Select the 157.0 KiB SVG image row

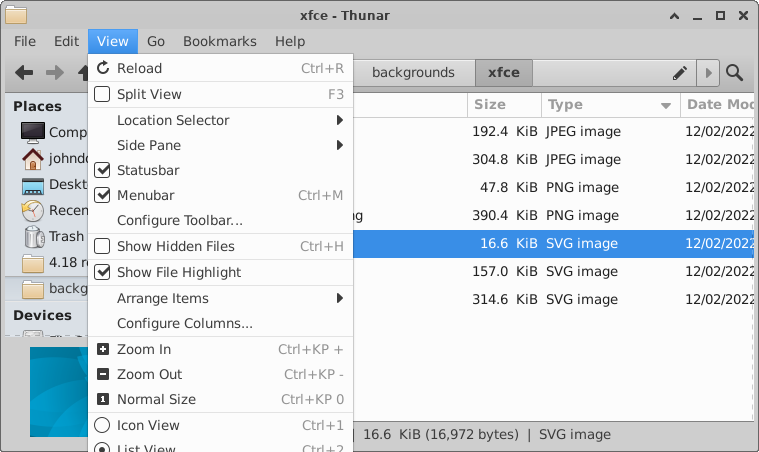pyautogui.click(x=553, y=271)
